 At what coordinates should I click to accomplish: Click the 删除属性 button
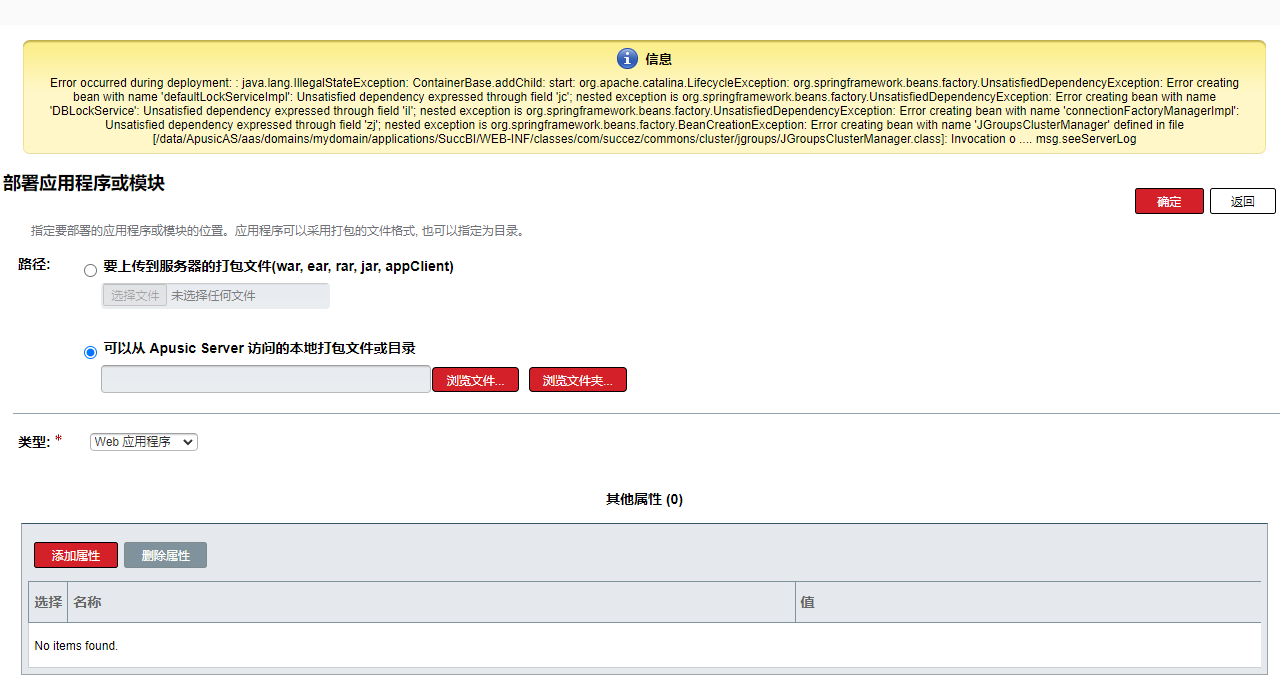(165, 555)
